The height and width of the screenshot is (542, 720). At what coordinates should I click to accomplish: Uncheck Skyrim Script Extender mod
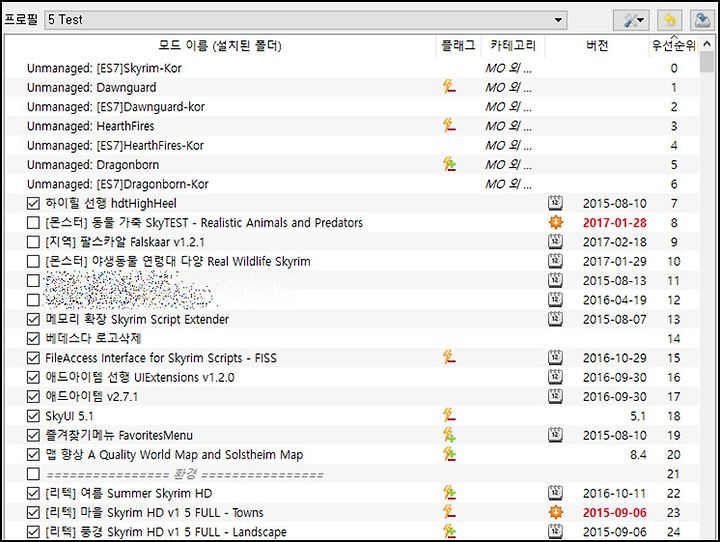[x=33, y=319]
